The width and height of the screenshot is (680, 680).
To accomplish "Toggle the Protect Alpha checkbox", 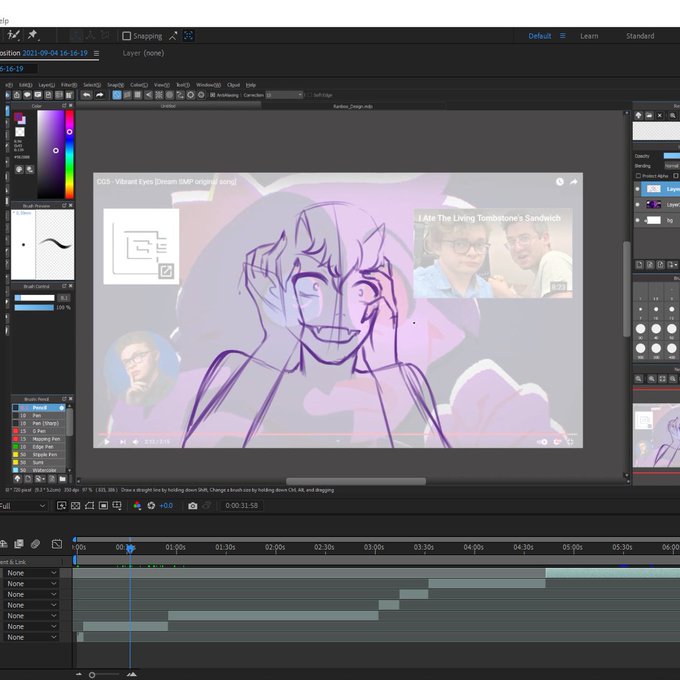I will 638,176.
